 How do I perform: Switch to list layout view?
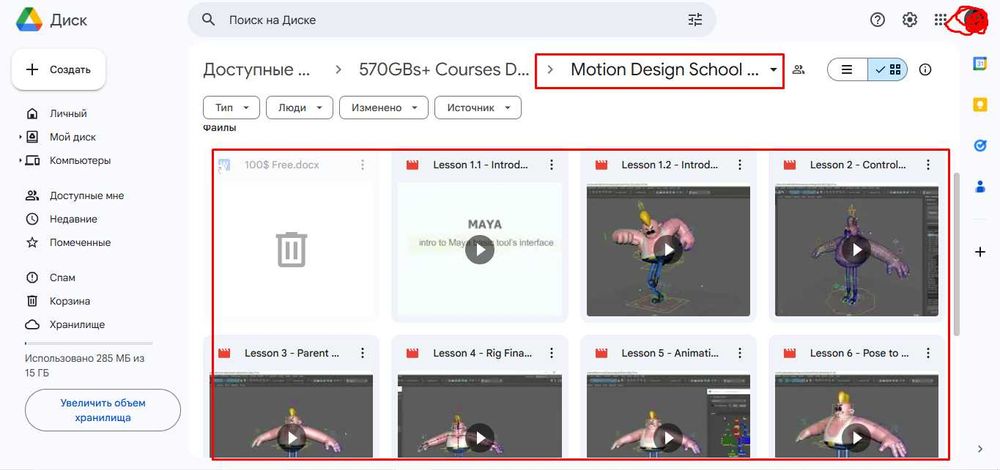(847, 70)
